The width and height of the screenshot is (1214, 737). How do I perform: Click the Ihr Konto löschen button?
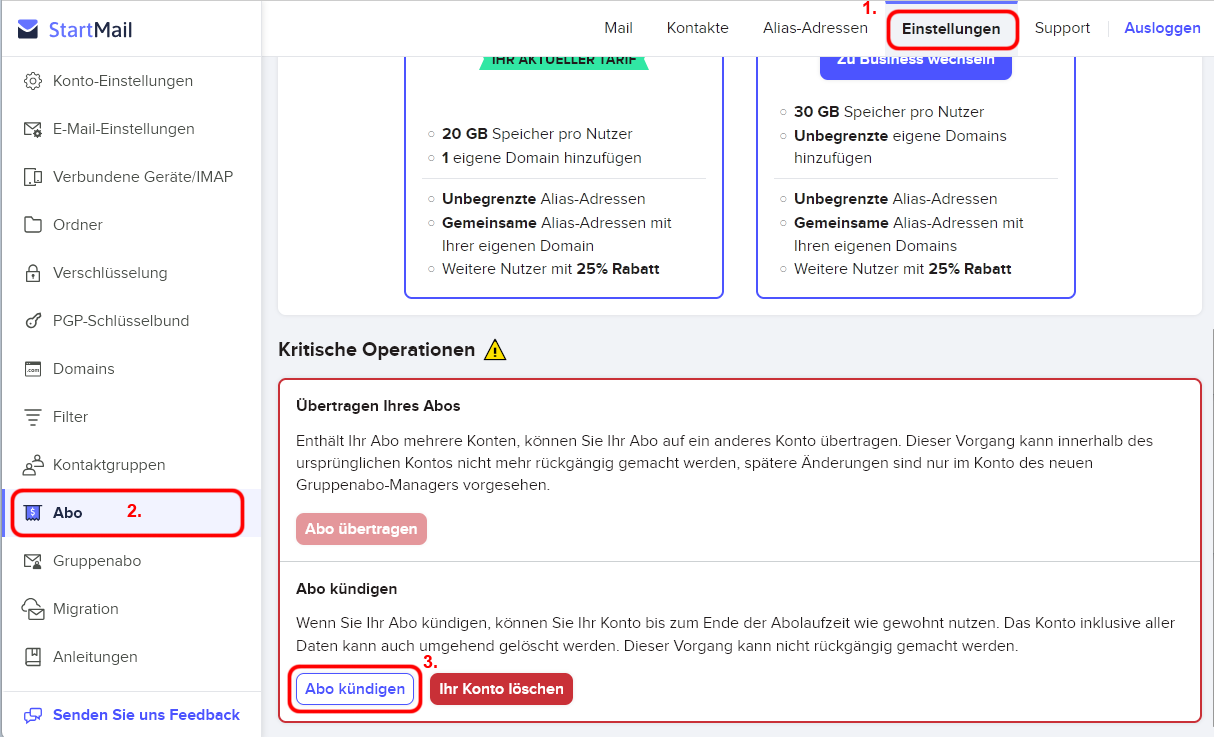pos(501,689)
